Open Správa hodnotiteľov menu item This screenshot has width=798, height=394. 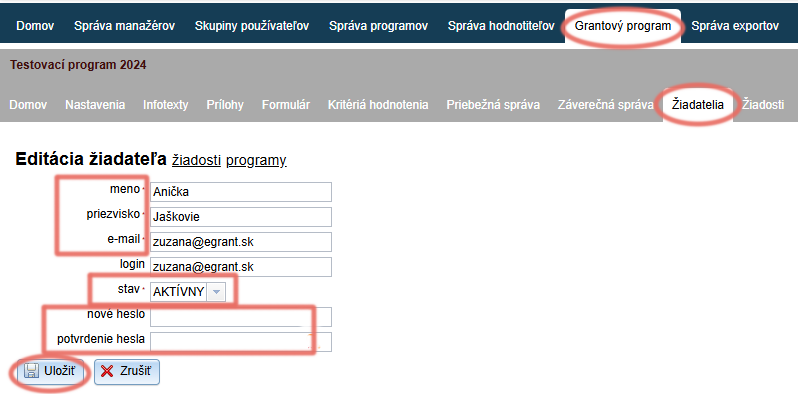point(501,26)
